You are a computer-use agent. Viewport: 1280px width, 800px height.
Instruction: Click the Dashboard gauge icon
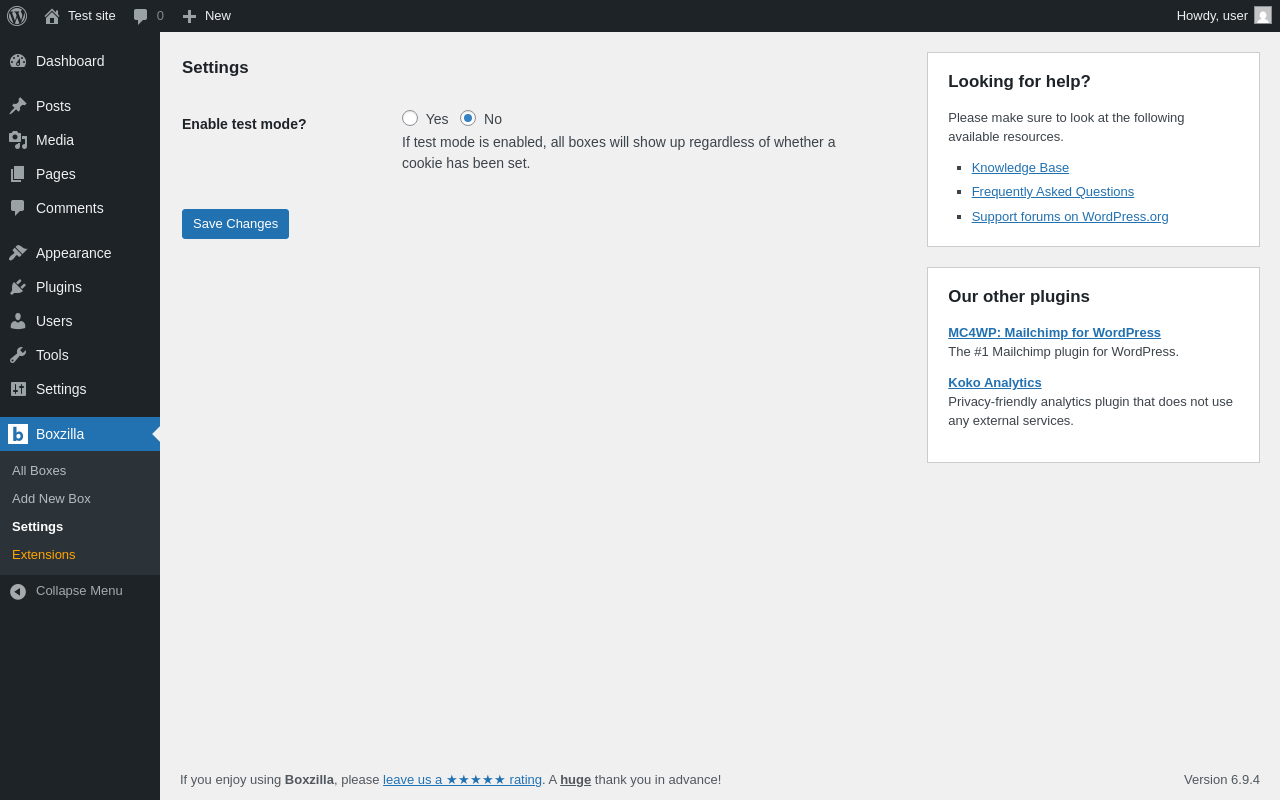coord(18,61)
